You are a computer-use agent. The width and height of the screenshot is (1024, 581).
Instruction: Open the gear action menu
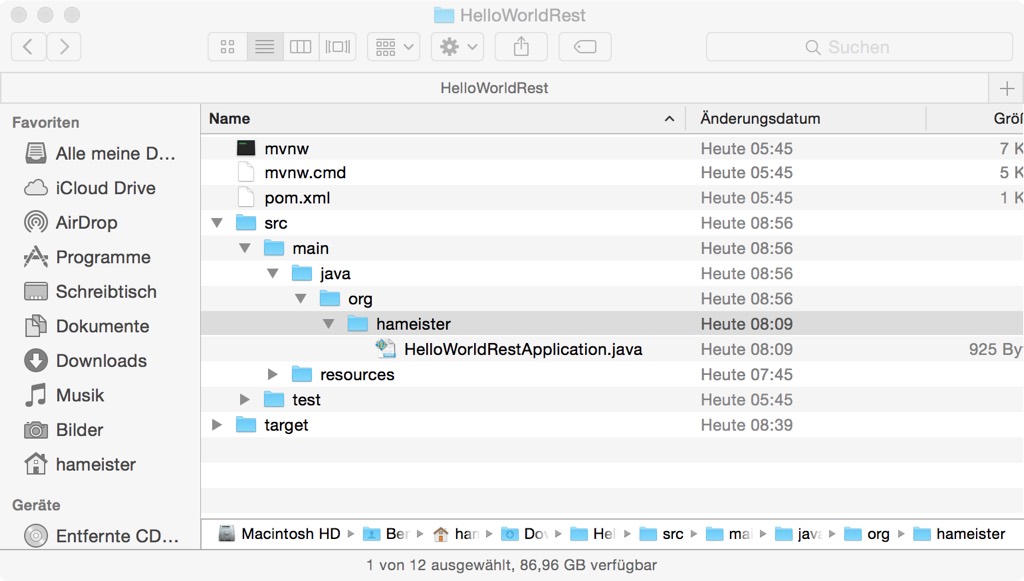(458, 47)
